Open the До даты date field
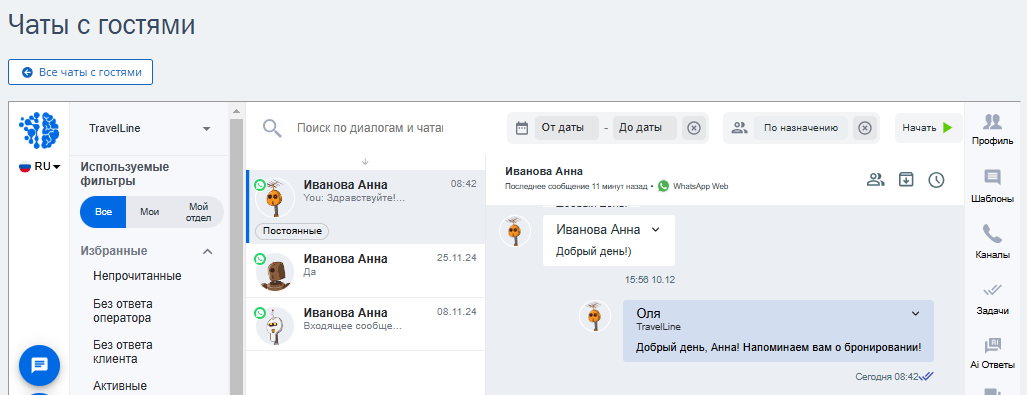 [644, 128]
